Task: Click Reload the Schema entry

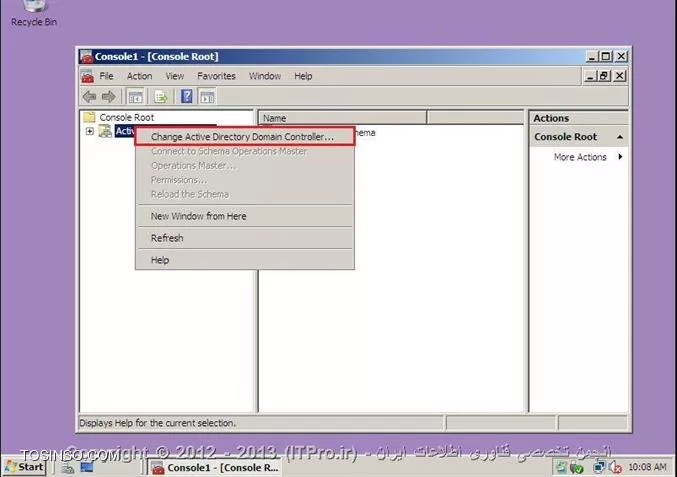Action: click(245, 194)
